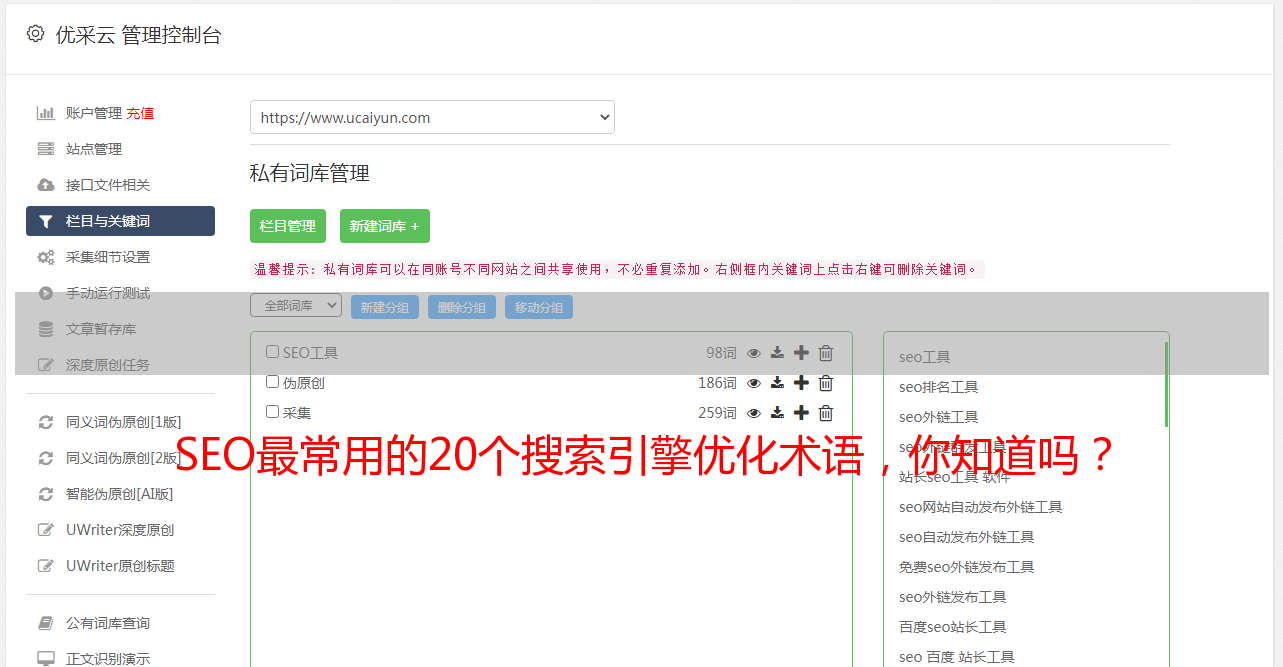Click the edit icon beside 深度原创任务
Viewport: 1283px width, 667px height.
[x=46, y=365]
